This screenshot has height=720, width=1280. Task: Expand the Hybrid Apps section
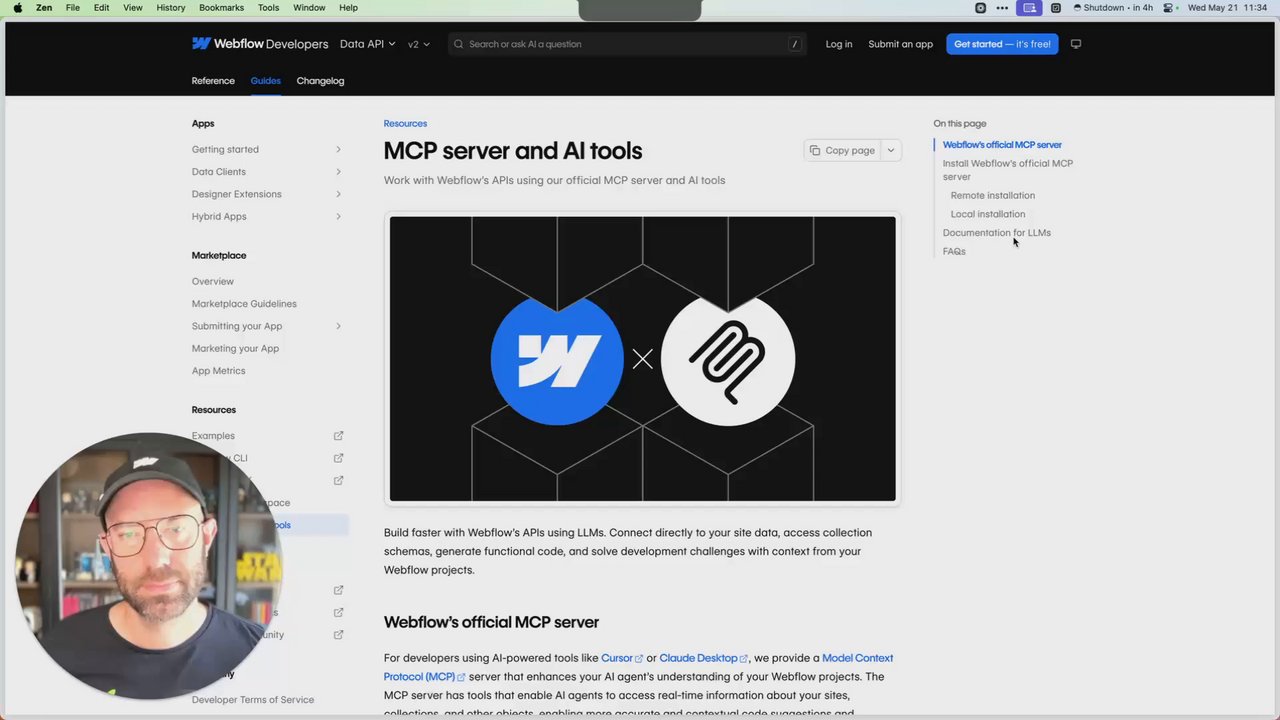[x=338, y=216]
